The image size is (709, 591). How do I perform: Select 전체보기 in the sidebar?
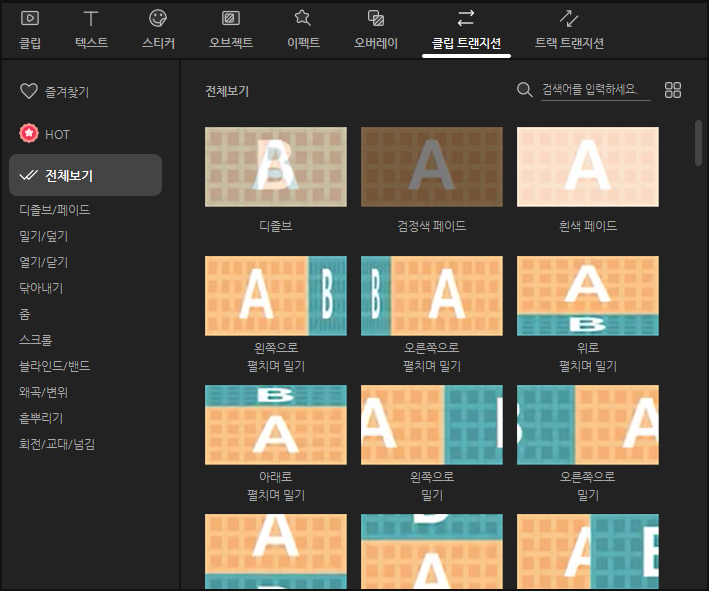[85, 175]
